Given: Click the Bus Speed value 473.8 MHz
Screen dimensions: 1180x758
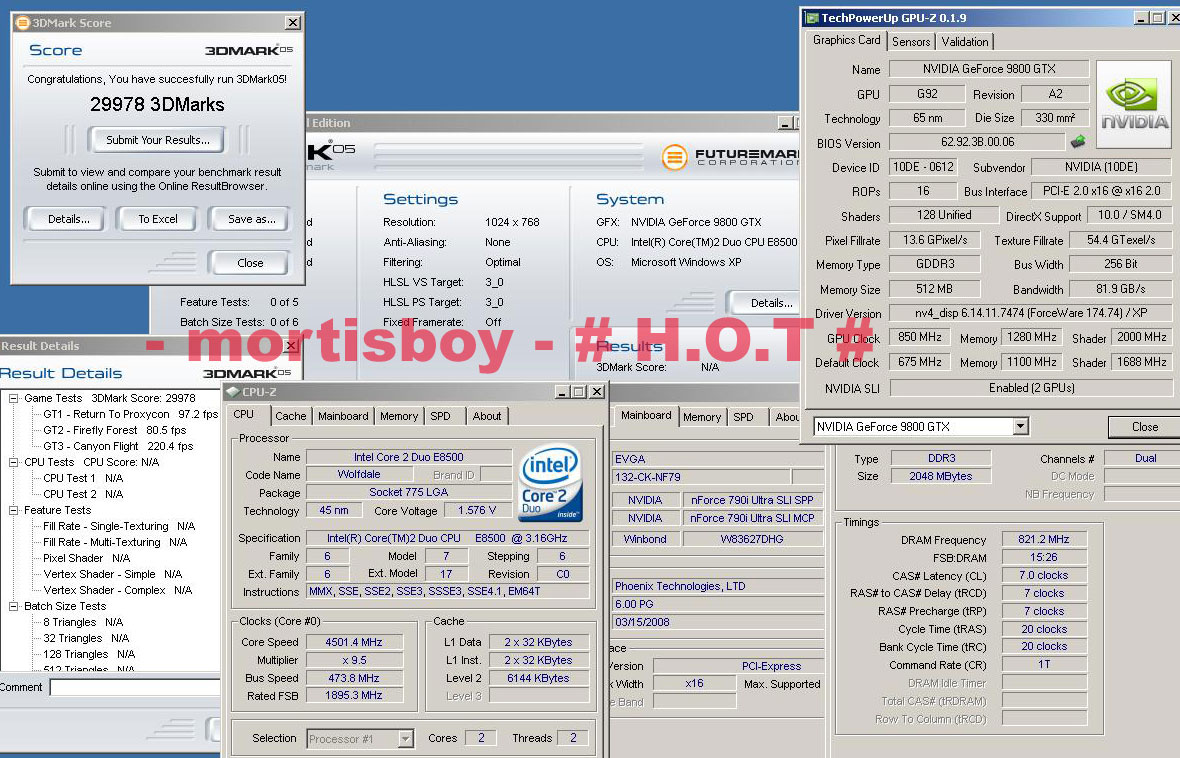Looking at the screenshot, I should [354, 678].
